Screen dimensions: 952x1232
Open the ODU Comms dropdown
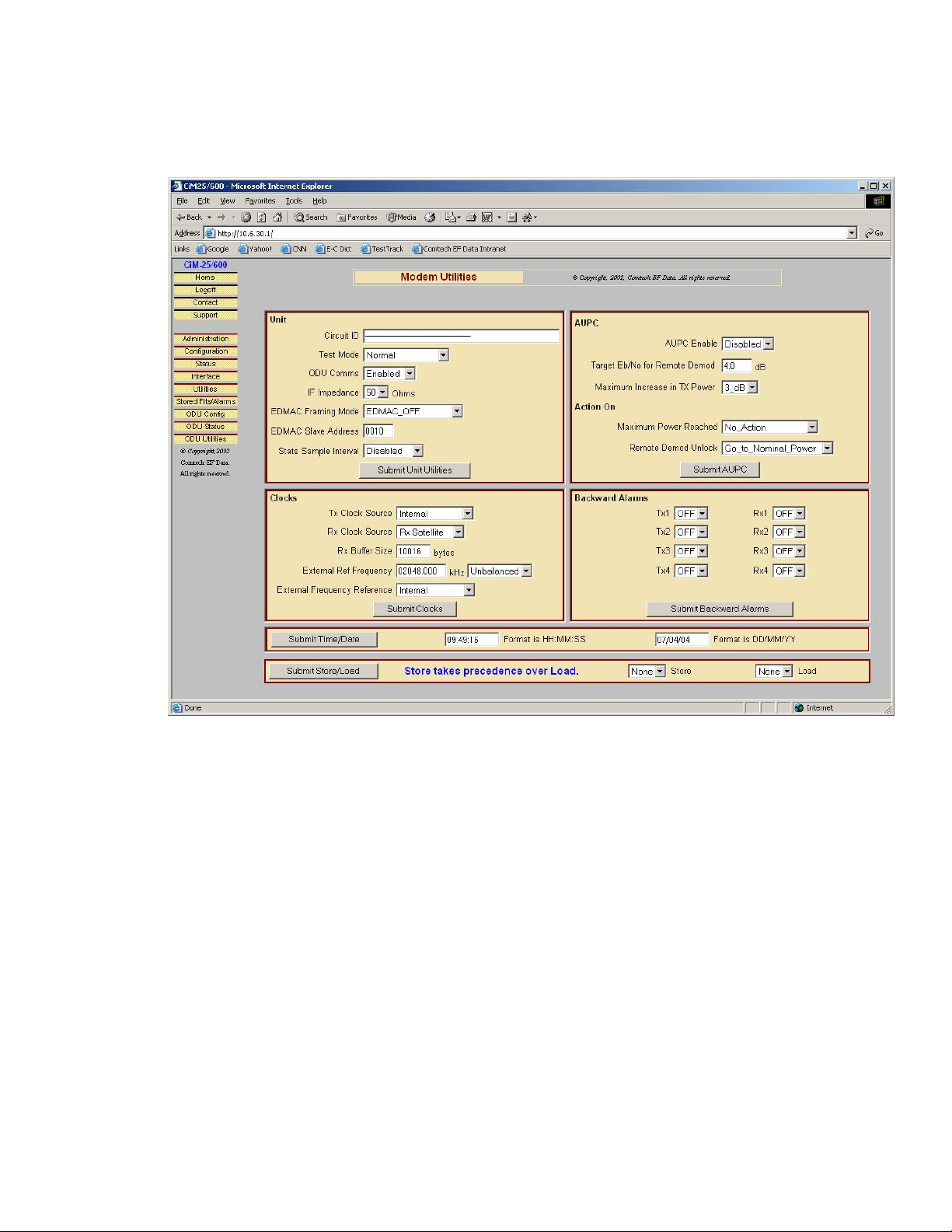click(389, 374)
